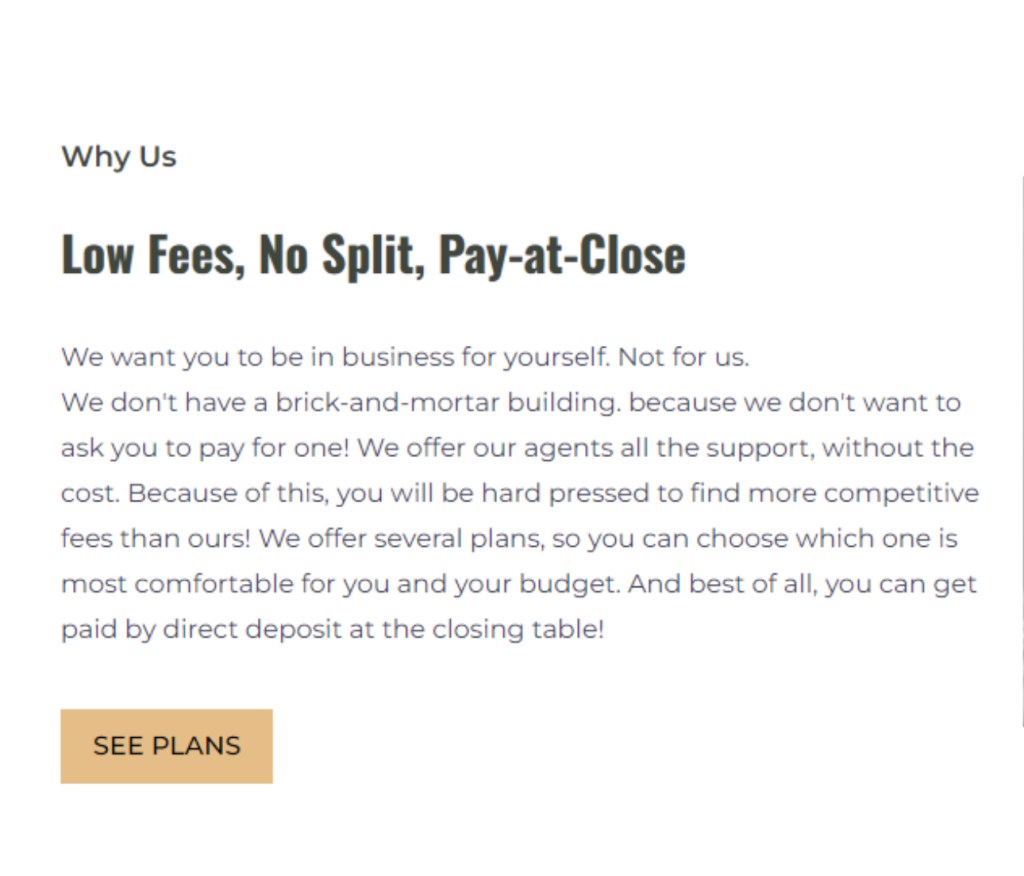Click the word "support," in the paragraph
Image resolution: width=1024 pixels, height=876 pixels.
point(760,448)
